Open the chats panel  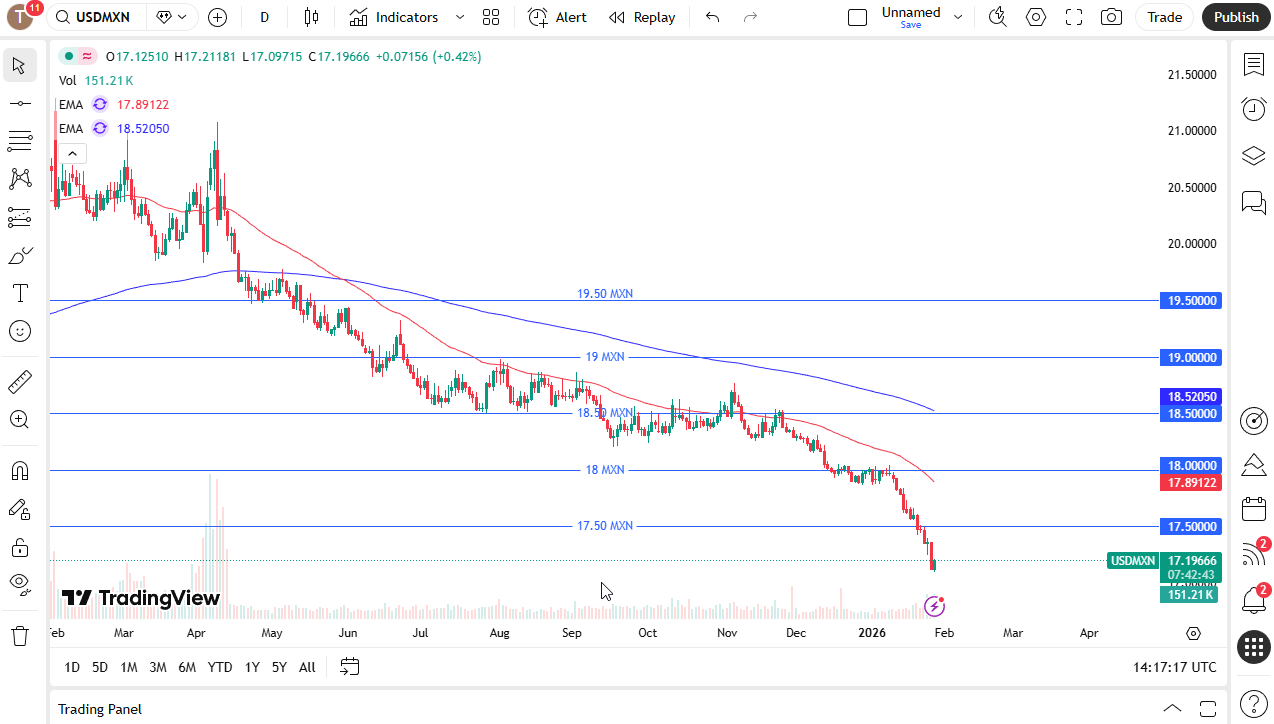point(1253,202)
